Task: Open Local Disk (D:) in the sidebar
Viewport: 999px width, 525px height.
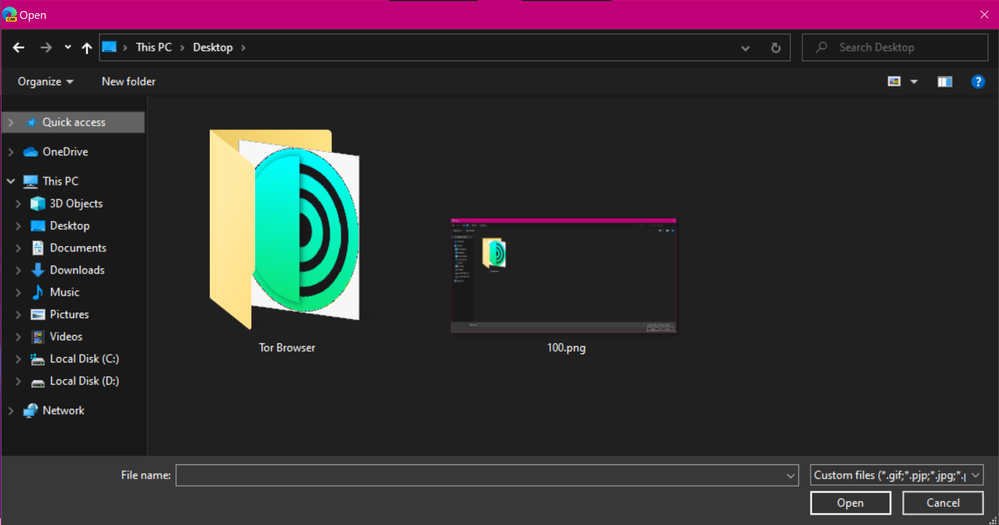Action: (84, 381)
